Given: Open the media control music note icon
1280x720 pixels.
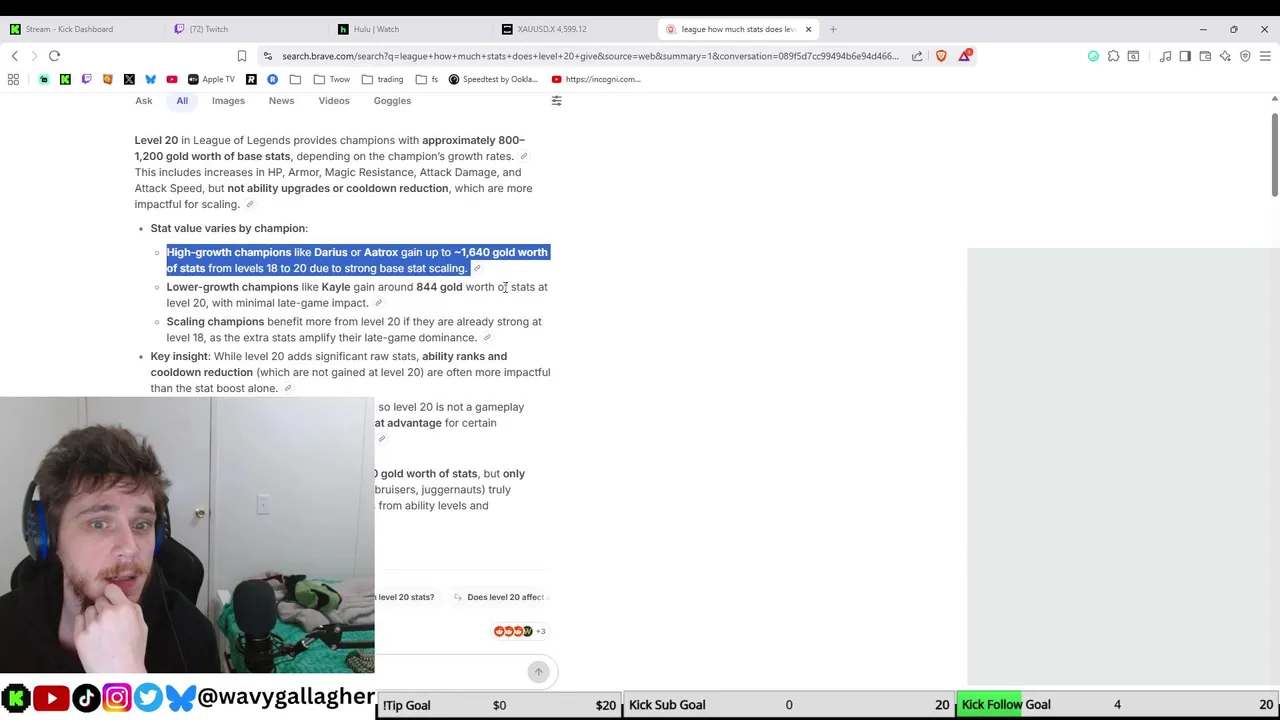Looking at the screenshot, I should coord(1165,56).
